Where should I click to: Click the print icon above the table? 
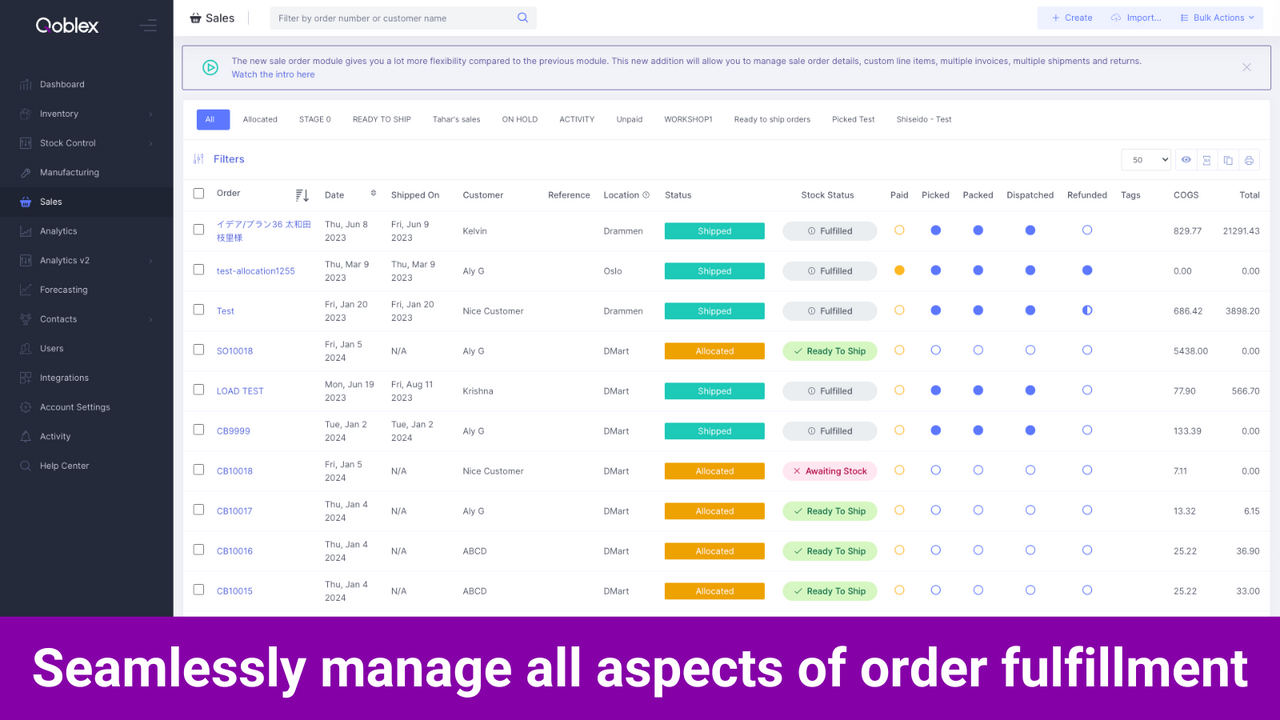click(1248, 160)
